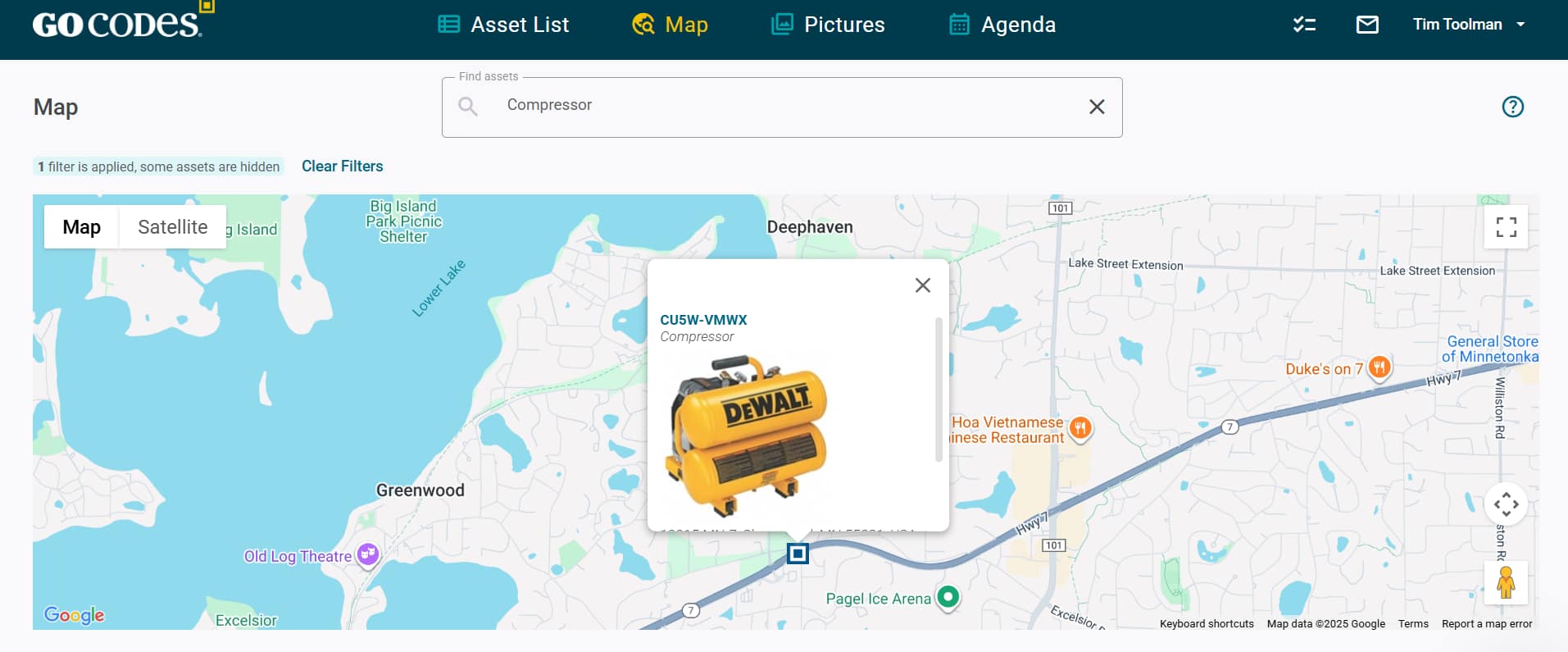Image resolution: width=1568 pixels, height=652 pixels.
Task: Toggle fullscreen map view
Action: 1506,227
